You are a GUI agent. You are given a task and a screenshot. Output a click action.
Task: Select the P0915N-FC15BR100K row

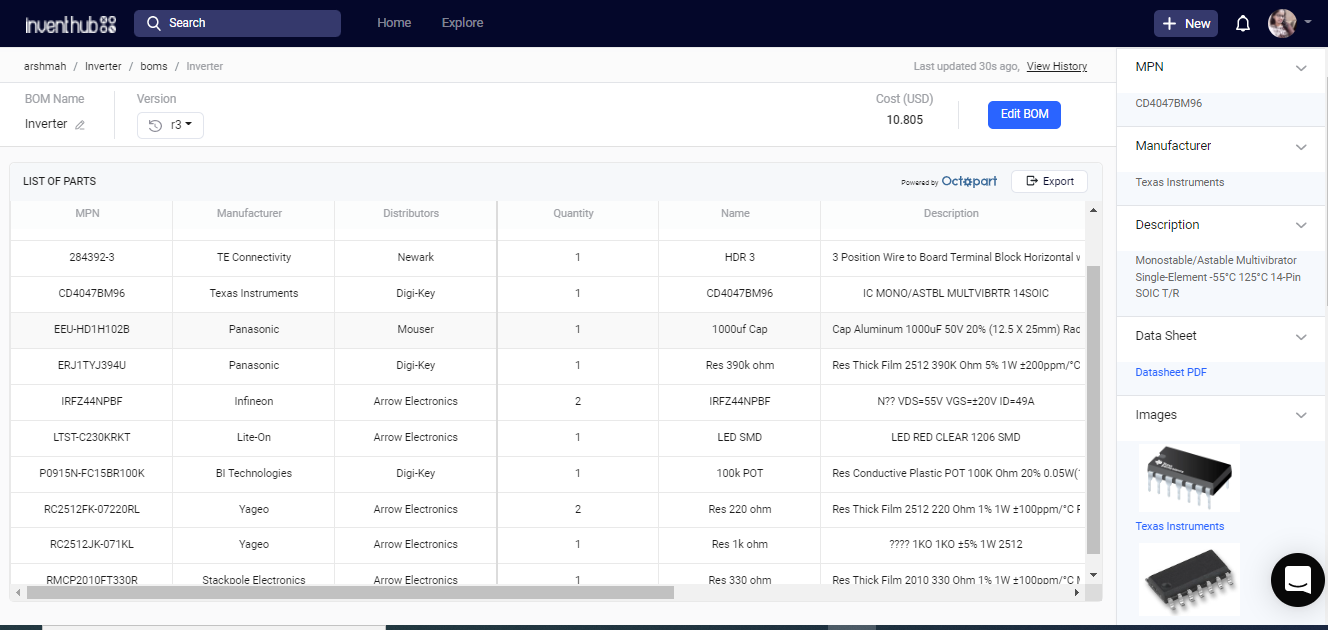click(549, 474)
